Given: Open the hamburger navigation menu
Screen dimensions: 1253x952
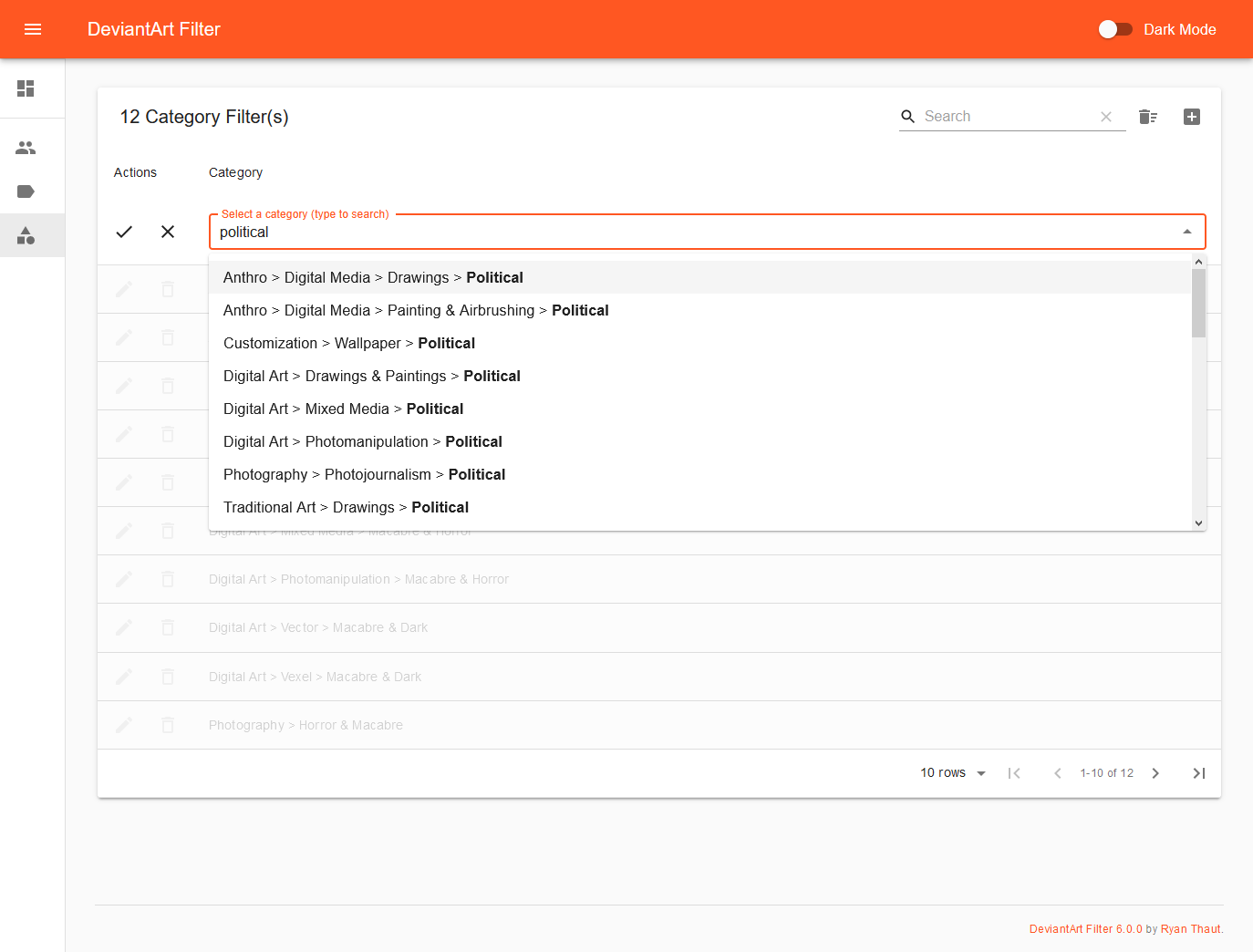Looking at the screenshot, I should click(x=33, y=29).
